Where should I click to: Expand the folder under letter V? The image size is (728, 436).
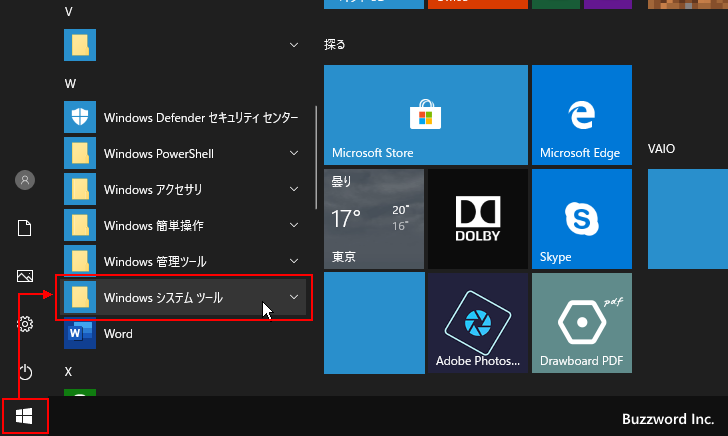click(294, 45)
